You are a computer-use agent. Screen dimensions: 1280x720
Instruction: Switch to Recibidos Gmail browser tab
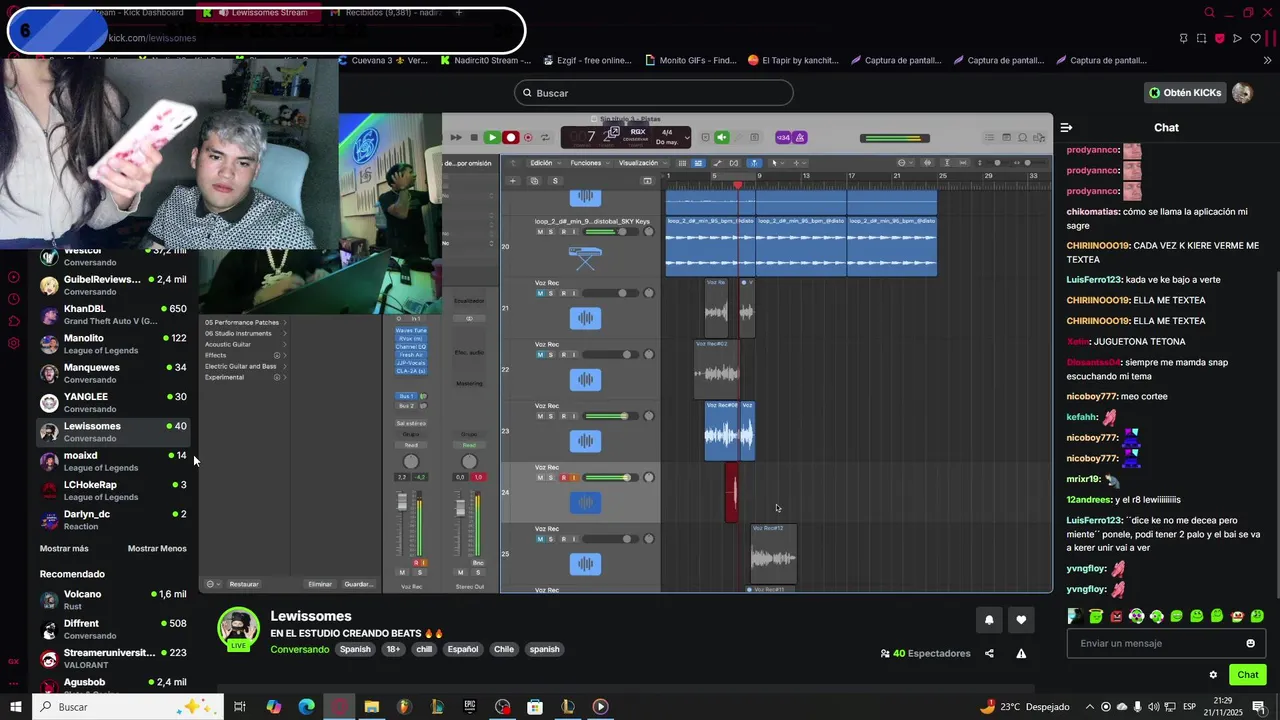click(385, 13)
